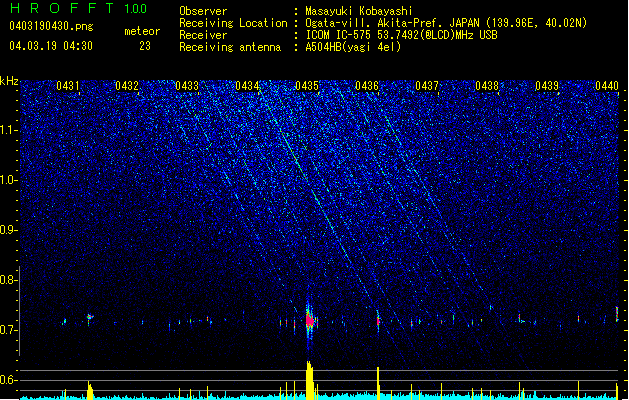The image size is (629, 400).
Task: Click the 0438 time marker
Action: (x=487, y=86)
